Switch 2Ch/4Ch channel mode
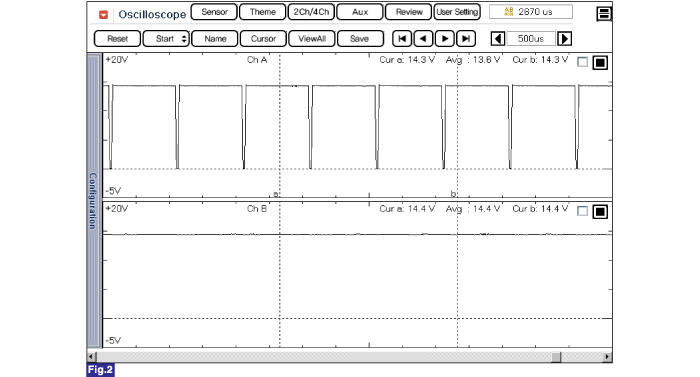This screenshot has height=377, width=700. [311, 12]
